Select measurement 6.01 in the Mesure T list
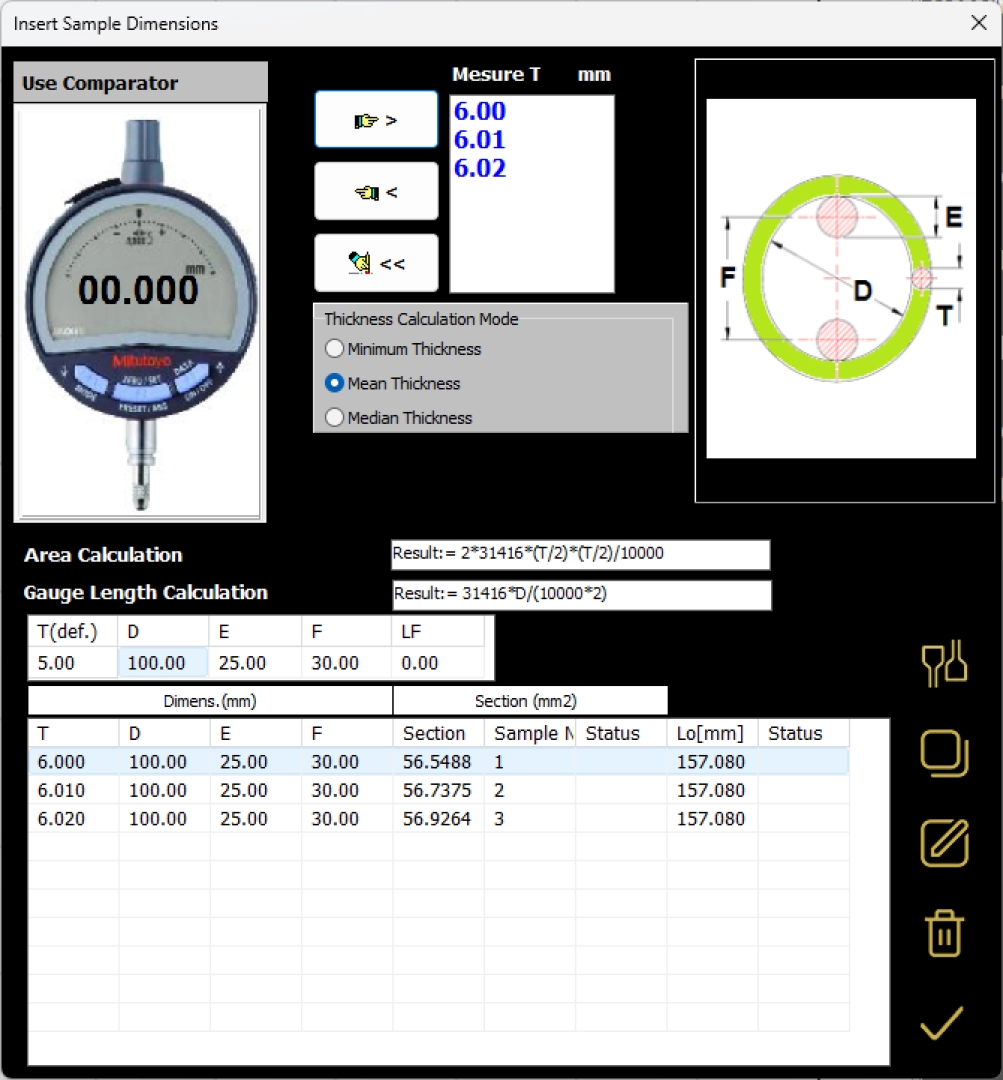Viewport: 1003px width, 1080px height. (478, 139)
